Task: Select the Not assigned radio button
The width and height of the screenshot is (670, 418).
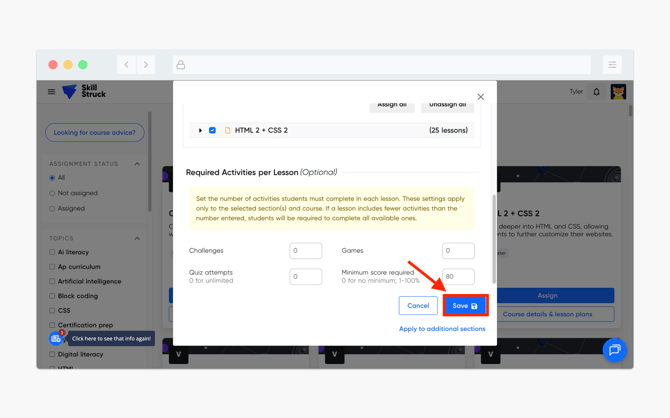Action: coord(53,193)
